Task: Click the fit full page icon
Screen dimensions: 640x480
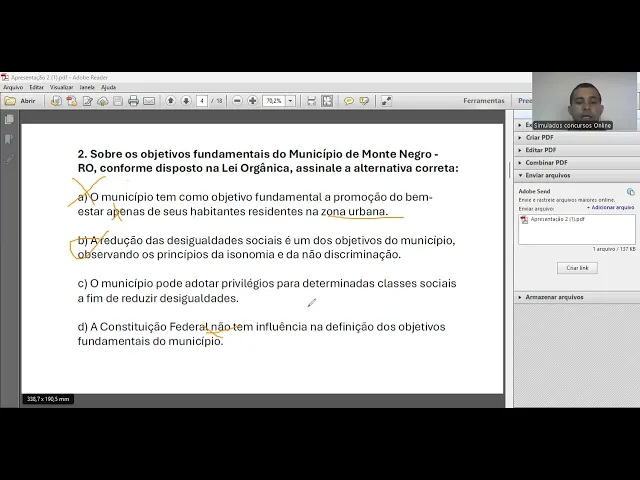Action: 327,101
